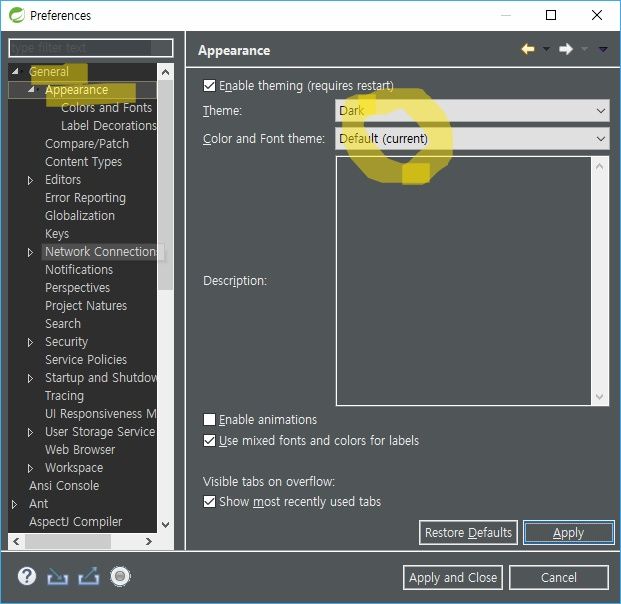Toggle Enable theming checkbox

click(209, 86)
